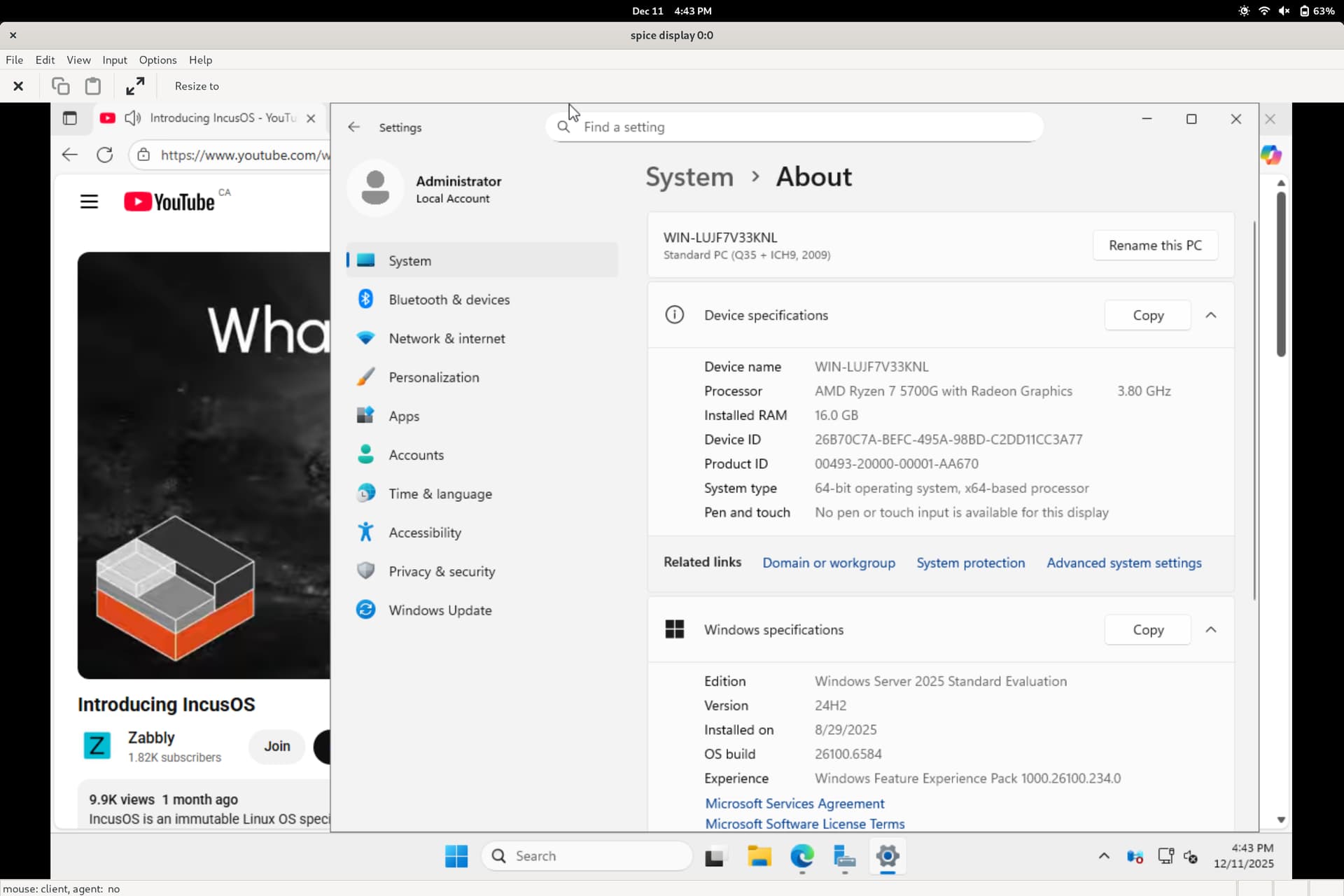This screenshot has width=1344, height=896.
Task: Click the Rename this PC button
Action: click(1154, 246)
